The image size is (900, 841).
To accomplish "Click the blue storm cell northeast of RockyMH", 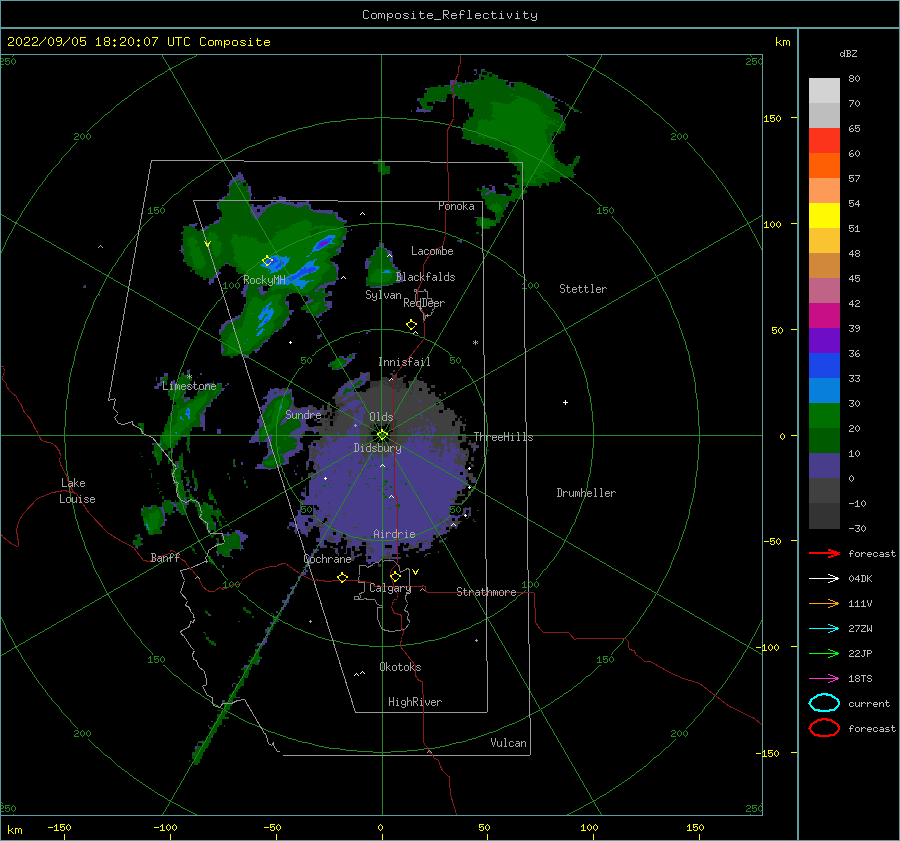I will [x=323, y=243].
